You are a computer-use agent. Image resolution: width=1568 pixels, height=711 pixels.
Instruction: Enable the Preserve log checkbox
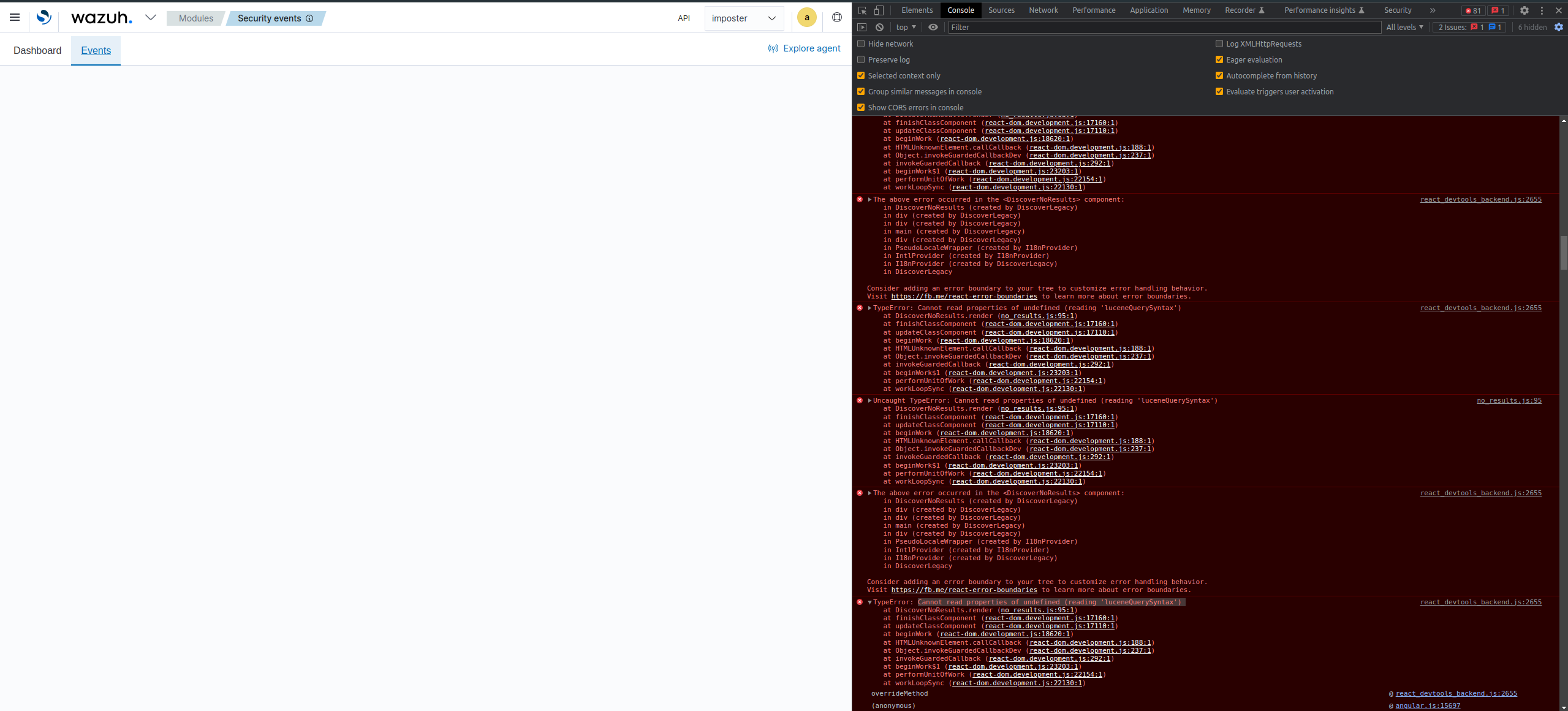862,59
